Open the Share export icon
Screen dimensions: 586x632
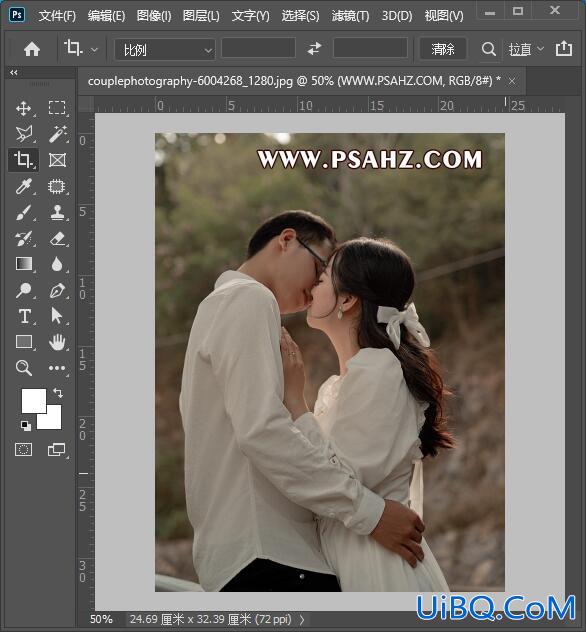(x=563, y=49)
